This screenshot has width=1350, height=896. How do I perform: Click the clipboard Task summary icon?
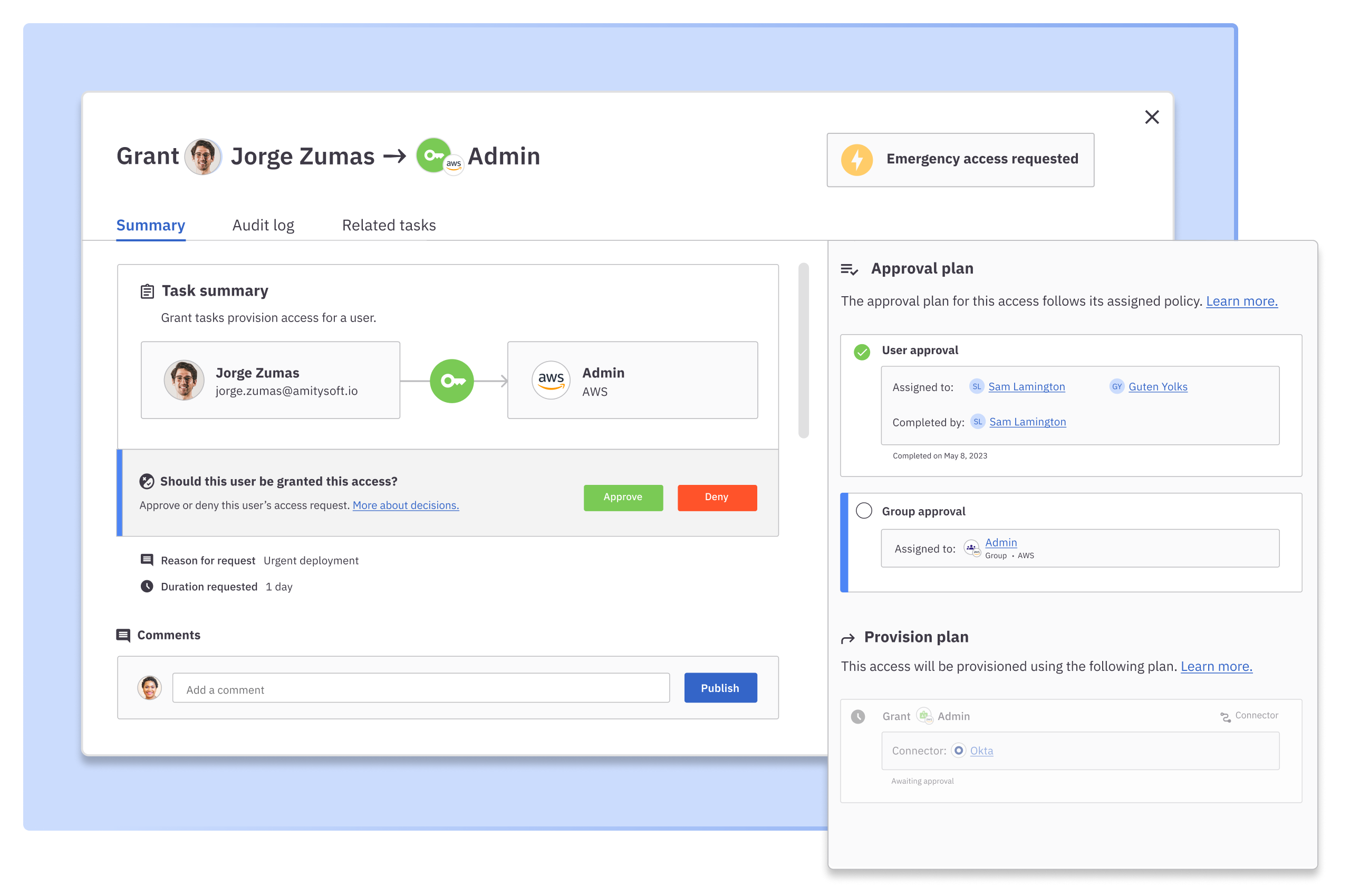point(147,291)
